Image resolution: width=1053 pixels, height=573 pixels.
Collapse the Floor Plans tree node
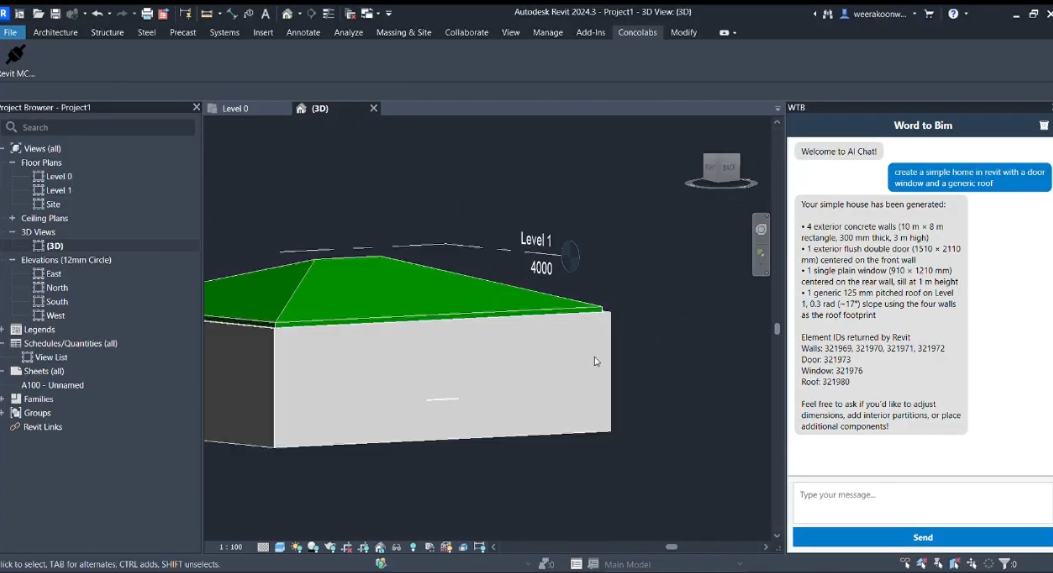click(x=12, y=163)
